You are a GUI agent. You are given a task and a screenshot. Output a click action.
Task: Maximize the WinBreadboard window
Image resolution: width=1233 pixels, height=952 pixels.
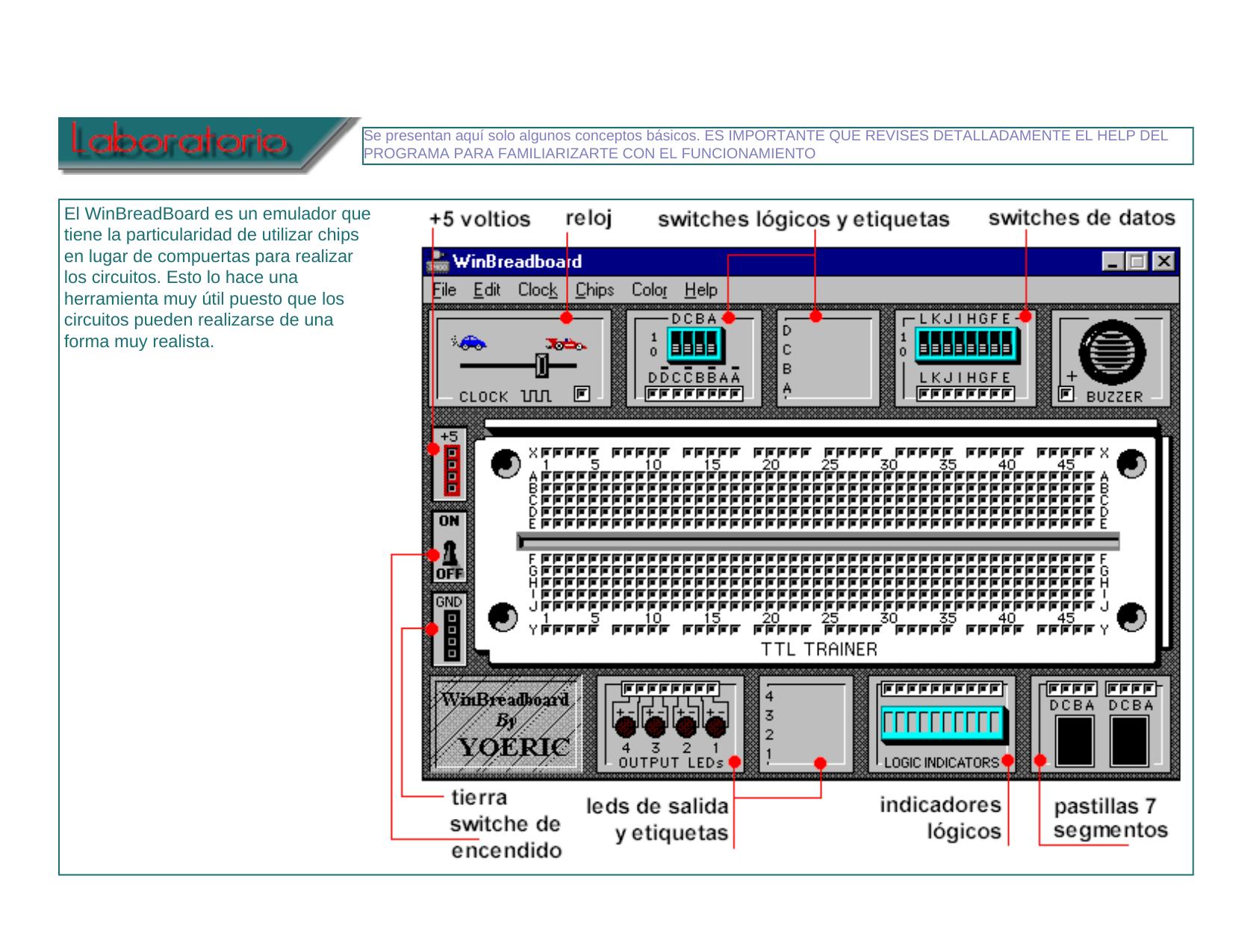pyautogui.click(x=1137, y=261)
